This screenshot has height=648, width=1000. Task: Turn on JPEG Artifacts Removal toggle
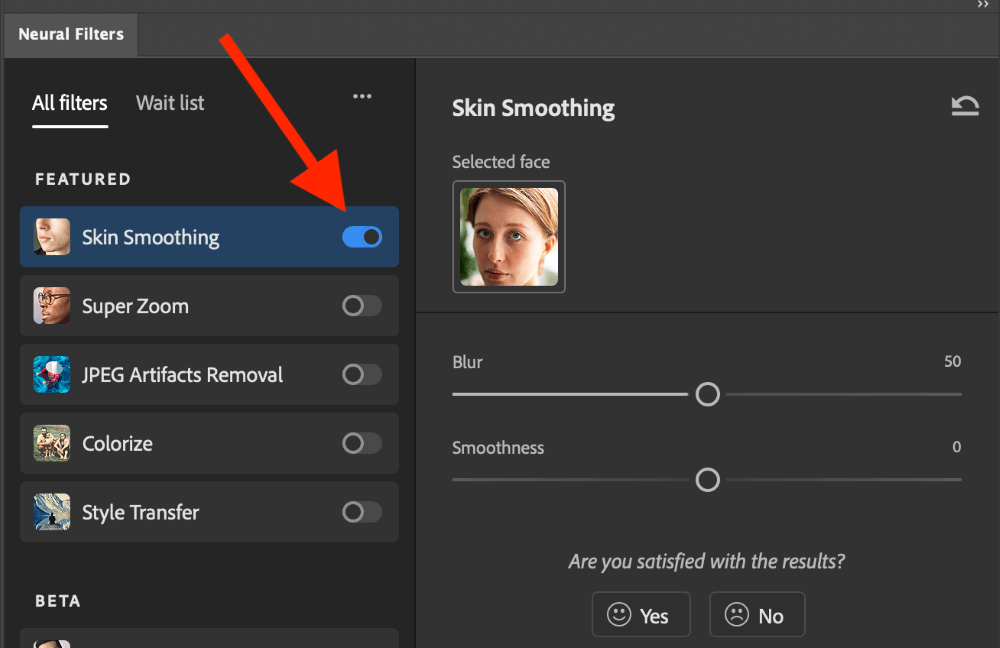362,375
